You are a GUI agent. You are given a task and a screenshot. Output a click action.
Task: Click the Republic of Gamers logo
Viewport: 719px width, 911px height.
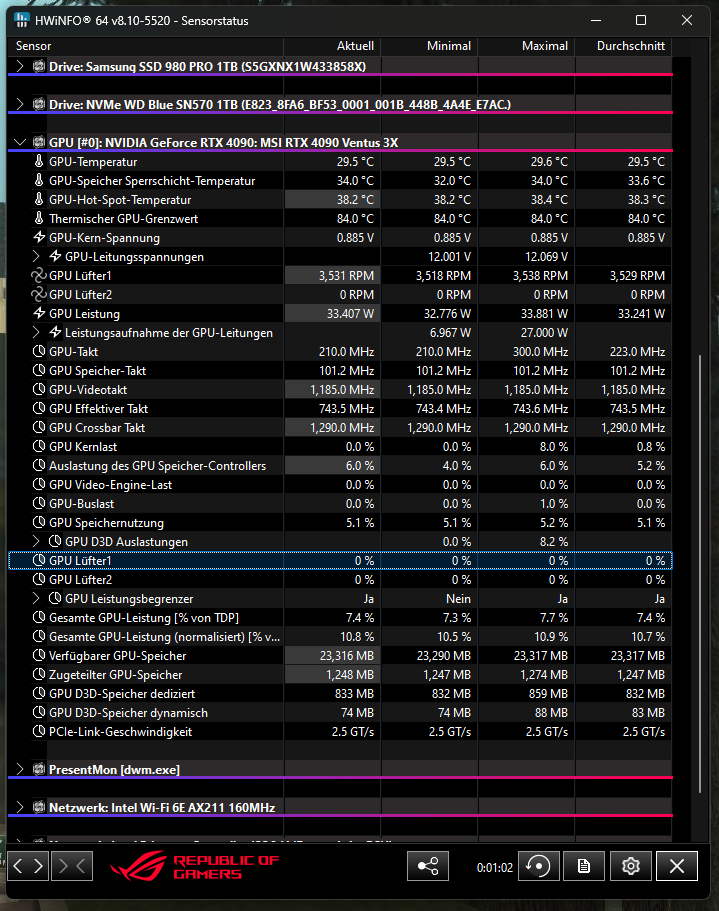click(195, 866)
